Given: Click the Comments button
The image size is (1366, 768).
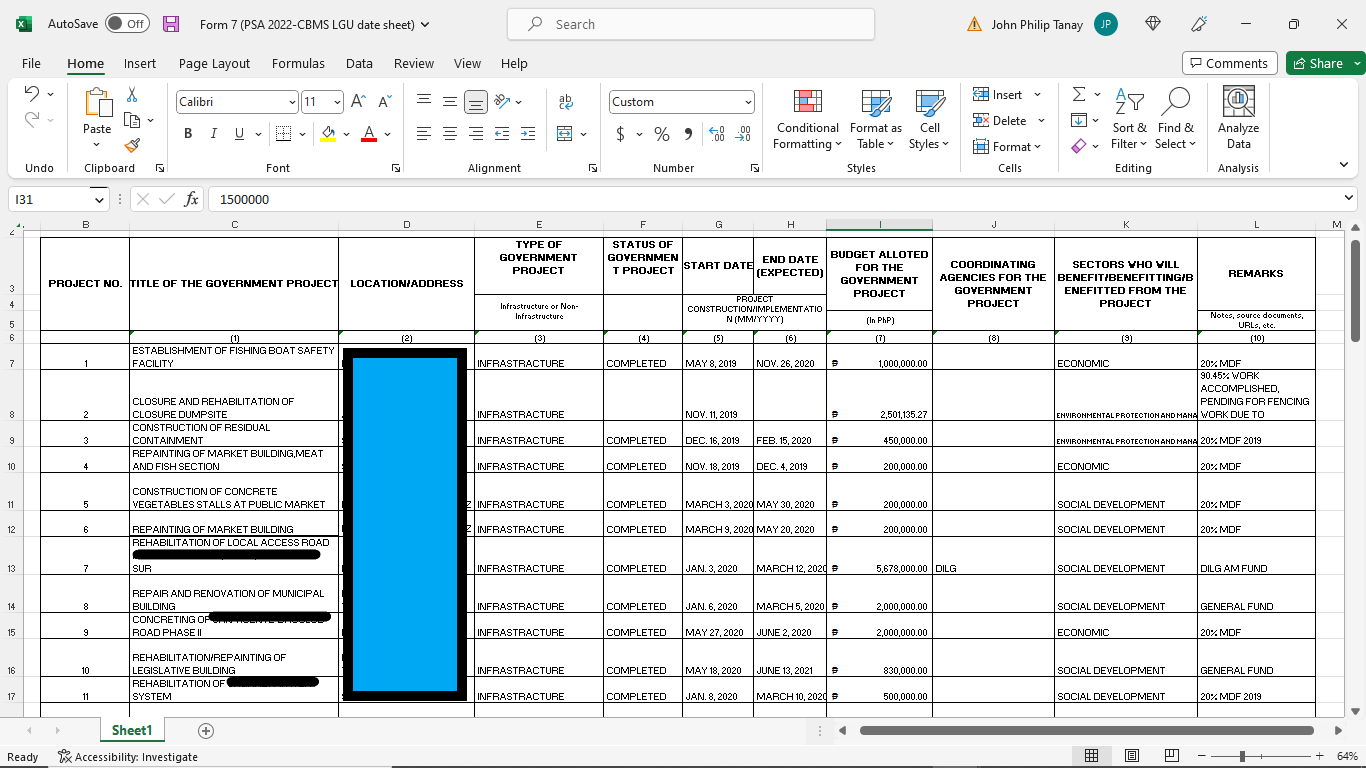Looking at the screenshot, I should click(x=1229, y=63).
